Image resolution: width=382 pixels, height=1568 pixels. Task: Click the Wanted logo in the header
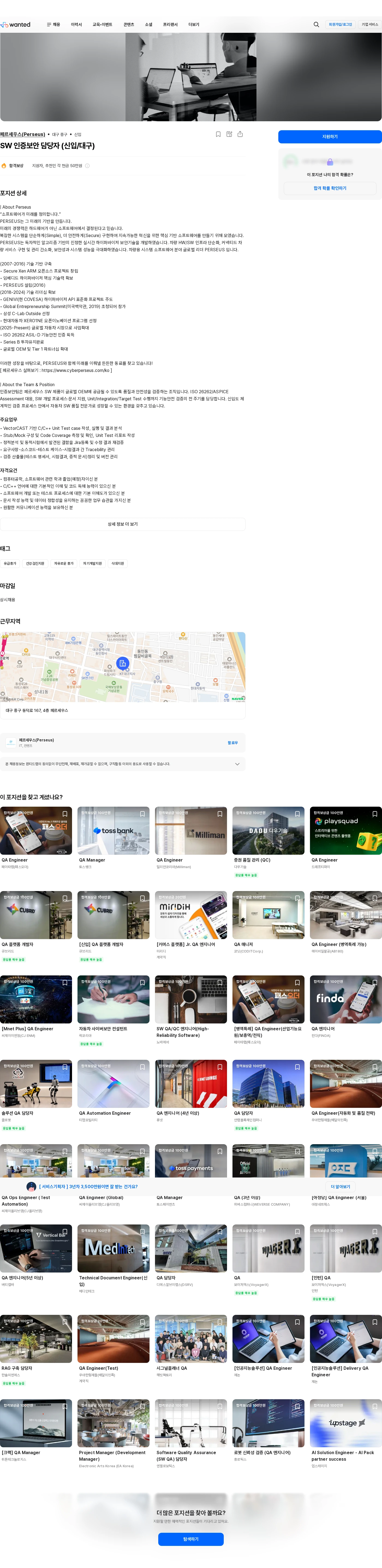(16, 24)
